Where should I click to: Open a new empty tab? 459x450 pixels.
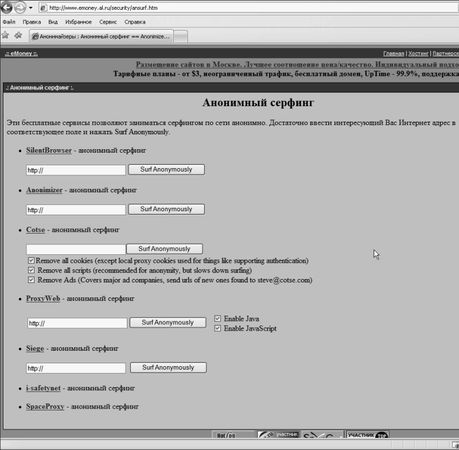coord(180,37)
